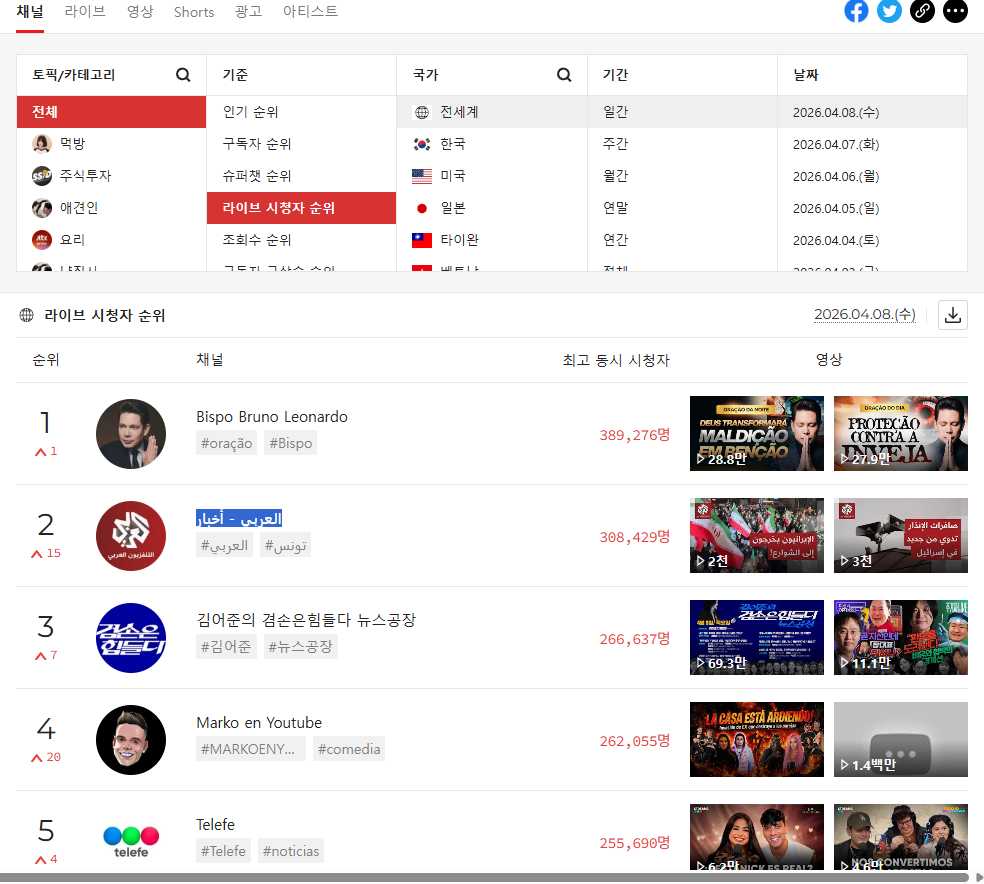The image size is (984, 884).
Task: Copy the page link icon
Action: coord(922,11)
